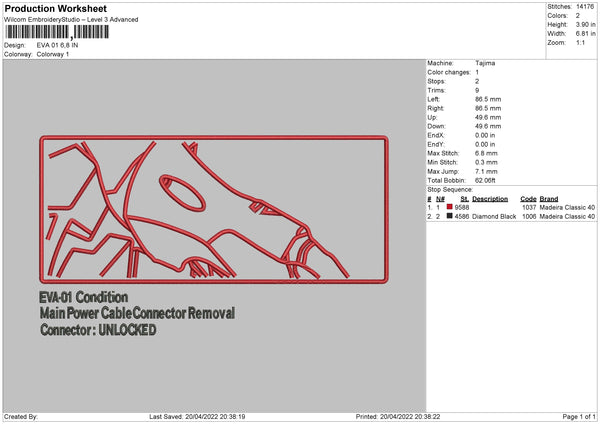Click the thread number '4586'
Screen dimensions: 600x424
pos(462,217)
